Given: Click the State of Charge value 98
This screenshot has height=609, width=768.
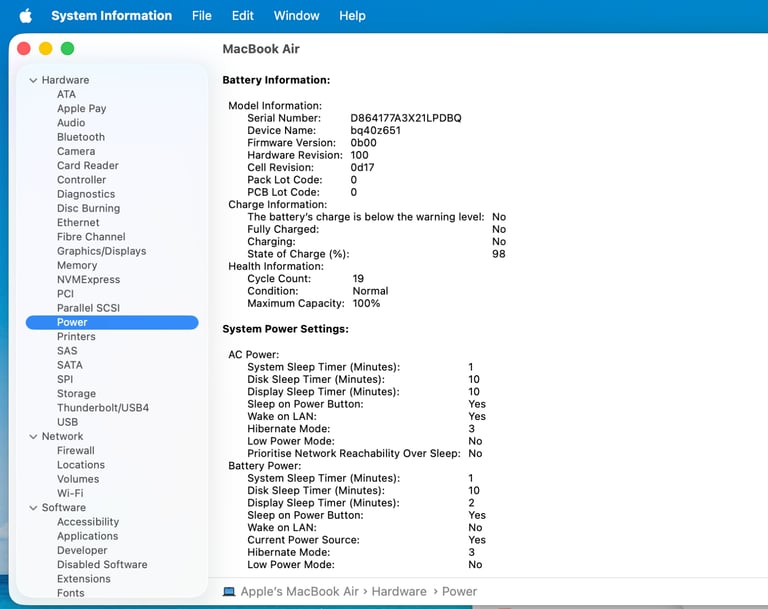Looking at the screenshot, I should tap(499, 254).
